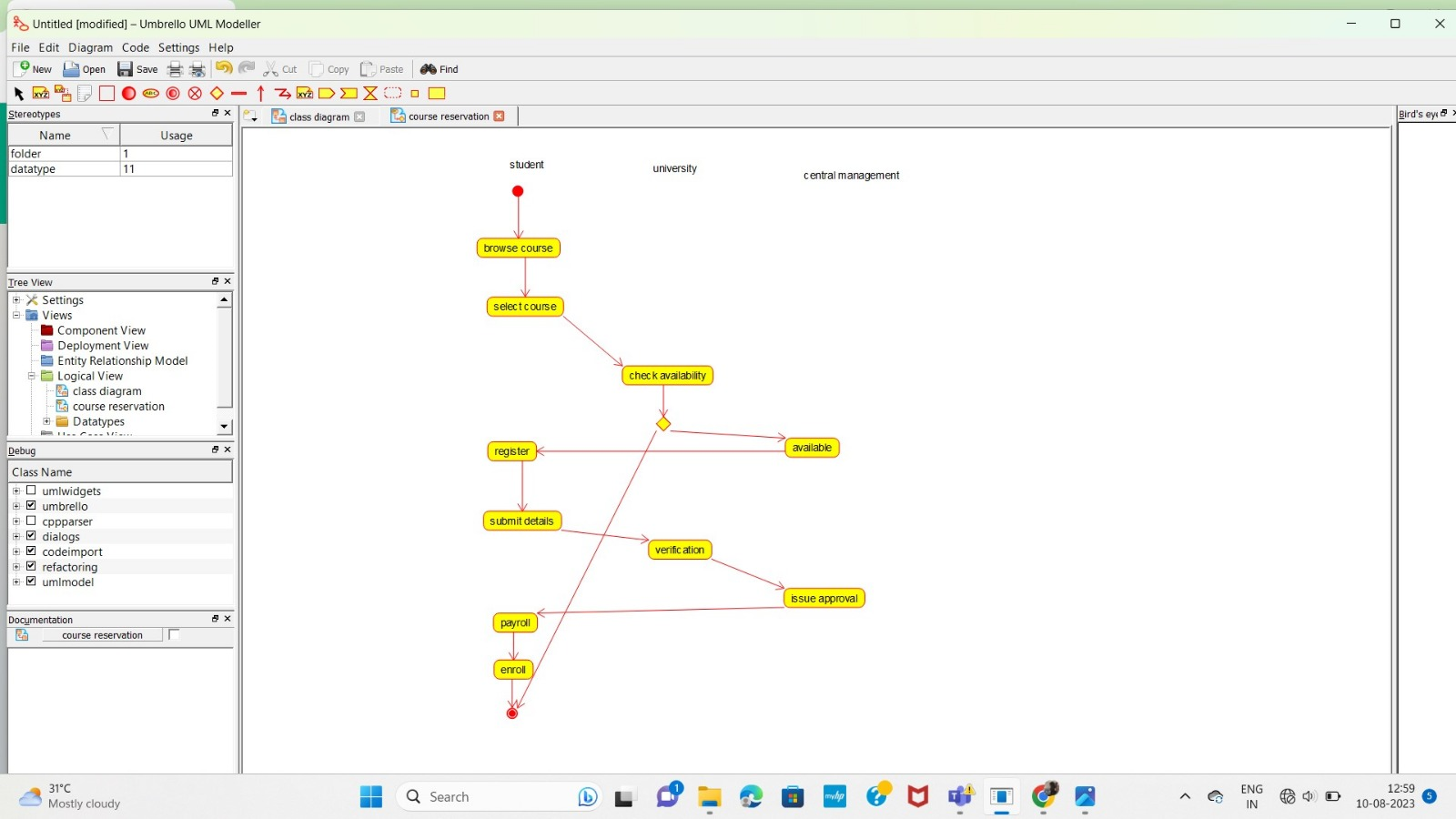Switch to the class diagram tab

[318, 116]
